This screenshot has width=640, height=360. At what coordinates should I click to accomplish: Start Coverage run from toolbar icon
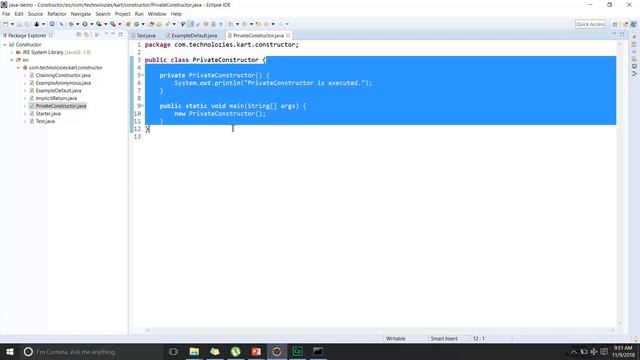(99, 24)
